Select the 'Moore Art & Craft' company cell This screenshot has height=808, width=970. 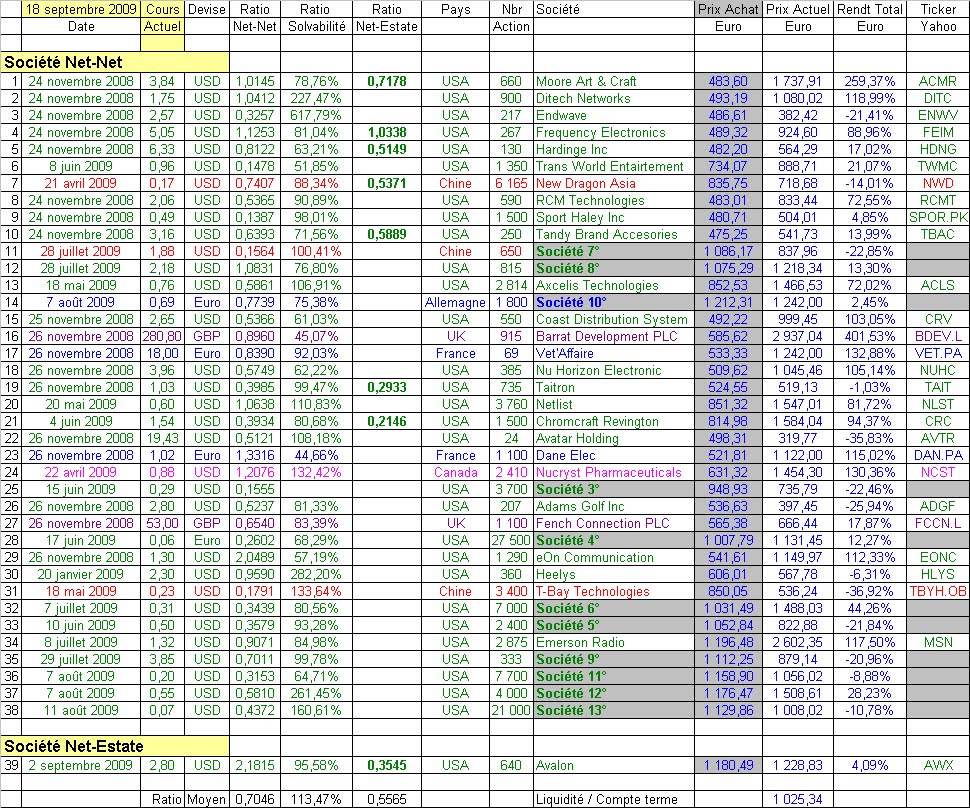[614, 81]
